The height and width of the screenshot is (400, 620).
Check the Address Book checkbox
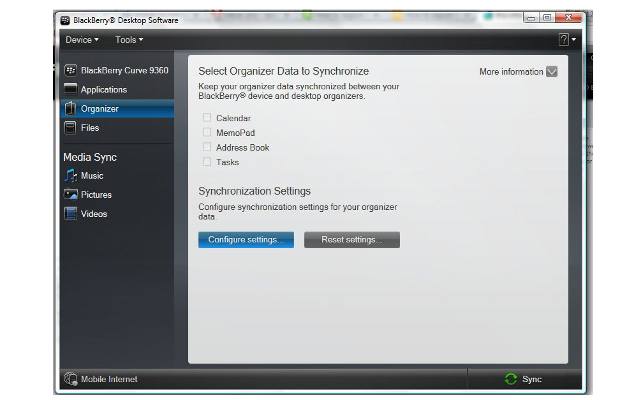206,147
